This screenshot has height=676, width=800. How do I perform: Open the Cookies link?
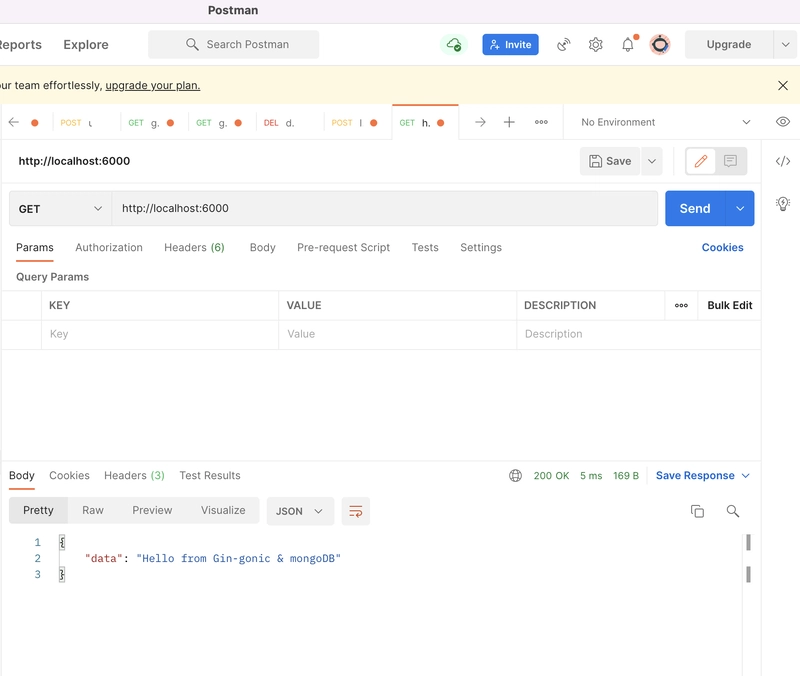click(722, 247)
